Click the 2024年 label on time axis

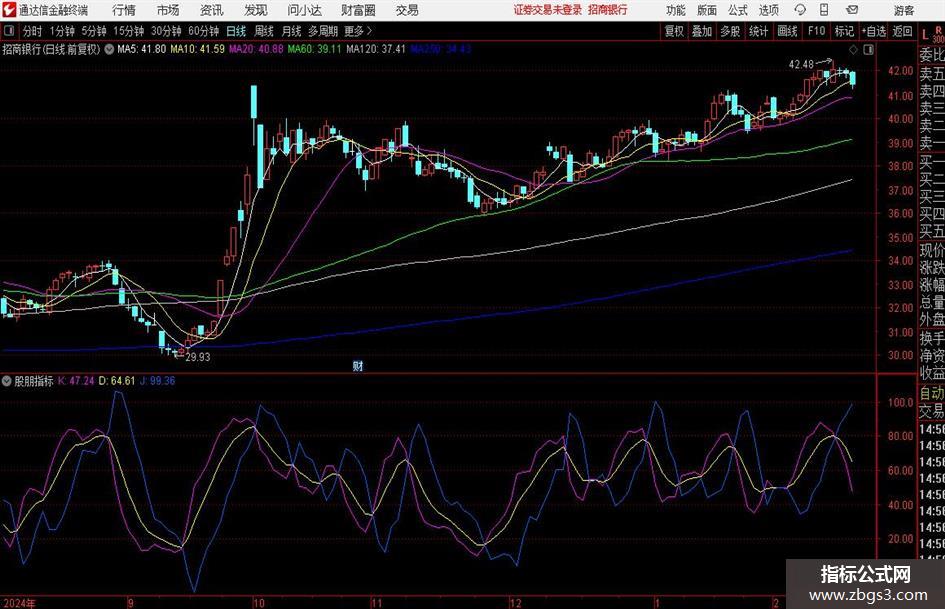point(20,603)
